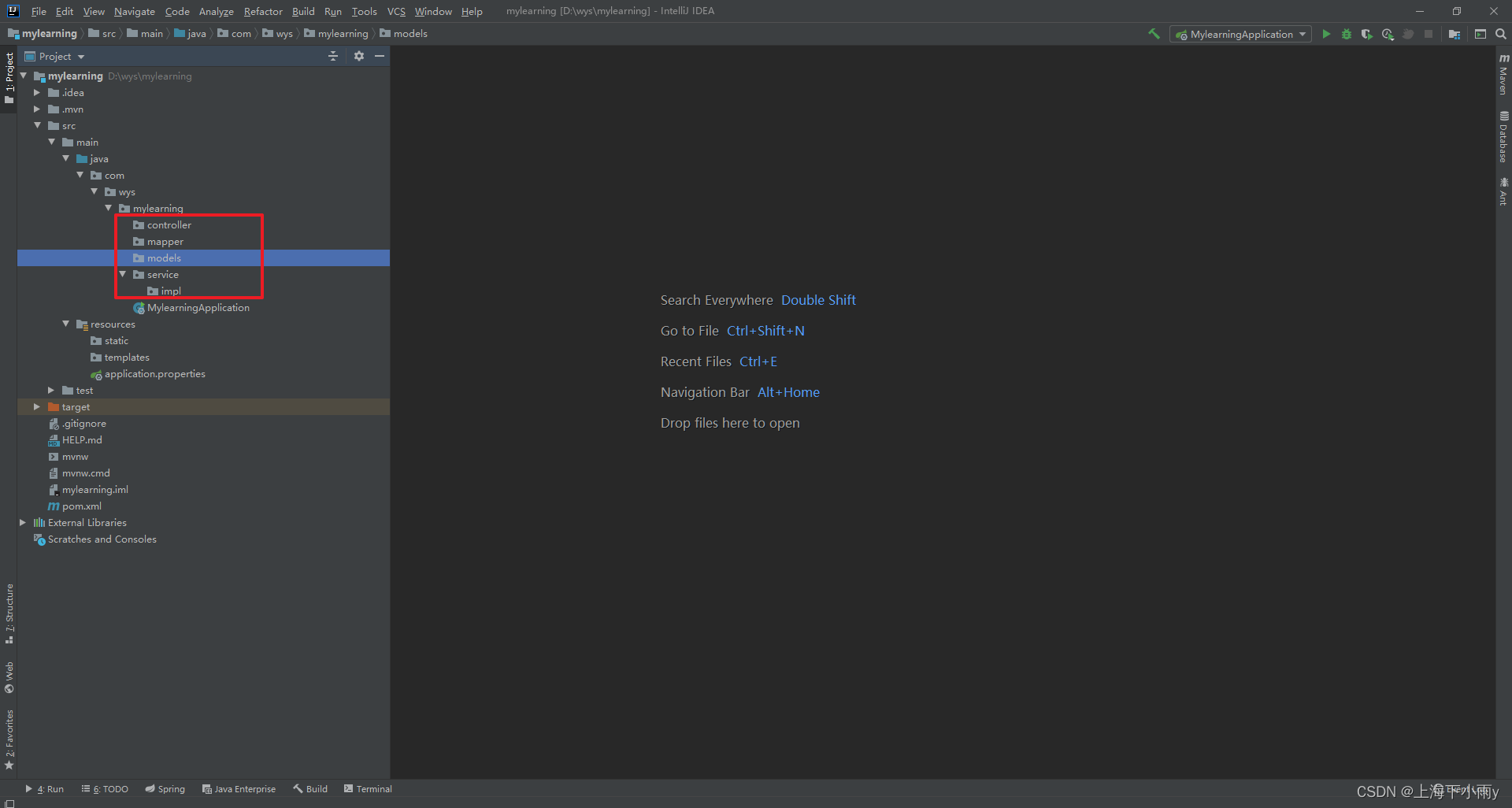
Task: Expand the .mvn folder arrow
Action: pyautogui.click(x=37, y=109)
